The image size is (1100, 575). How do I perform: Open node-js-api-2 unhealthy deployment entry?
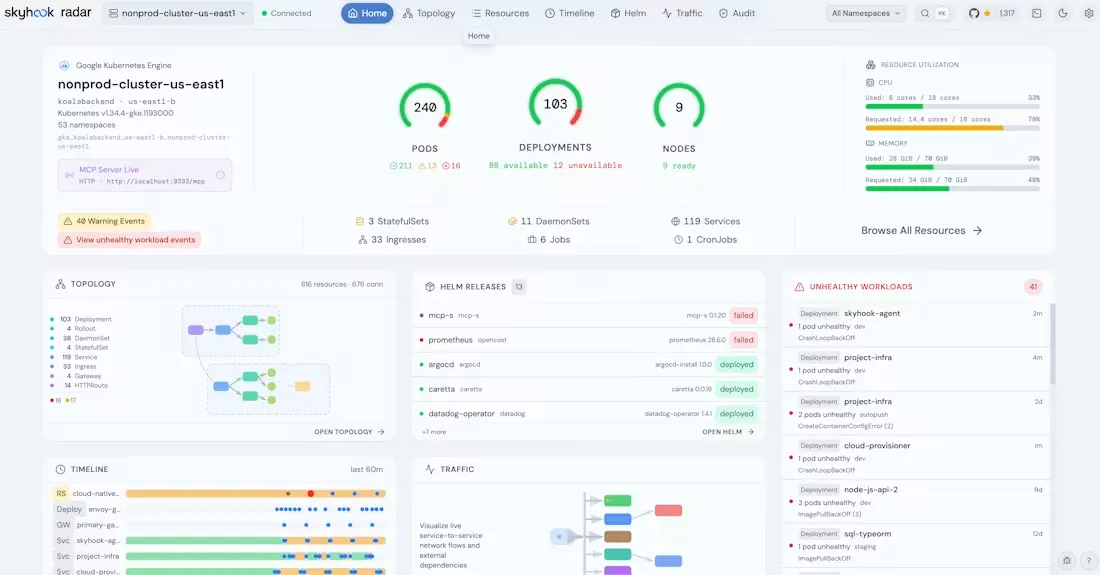pos(917,501)
